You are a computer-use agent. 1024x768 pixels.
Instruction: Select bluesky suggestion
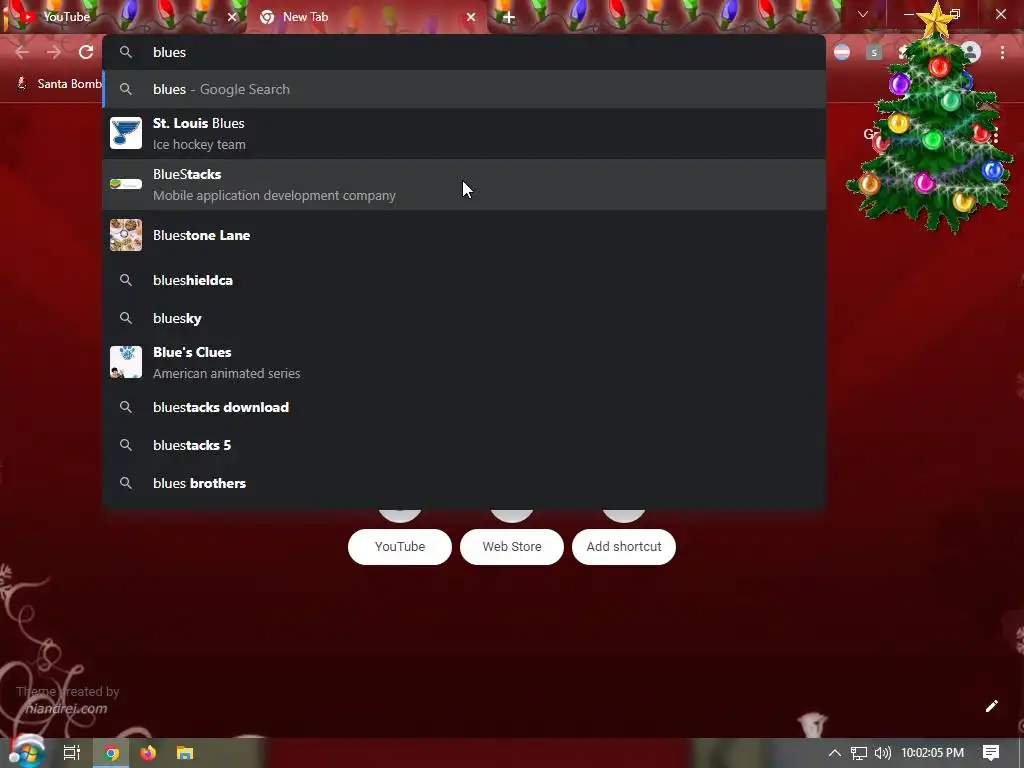(464, 318)
